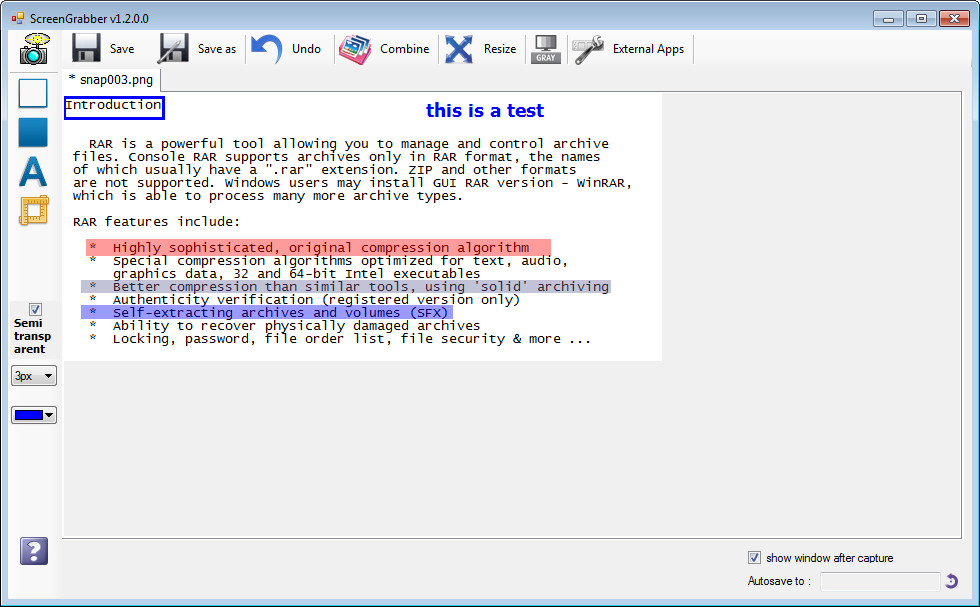Click the Combine button label
The height and width of the screenshot is (607, 980).
coord(404,49)
